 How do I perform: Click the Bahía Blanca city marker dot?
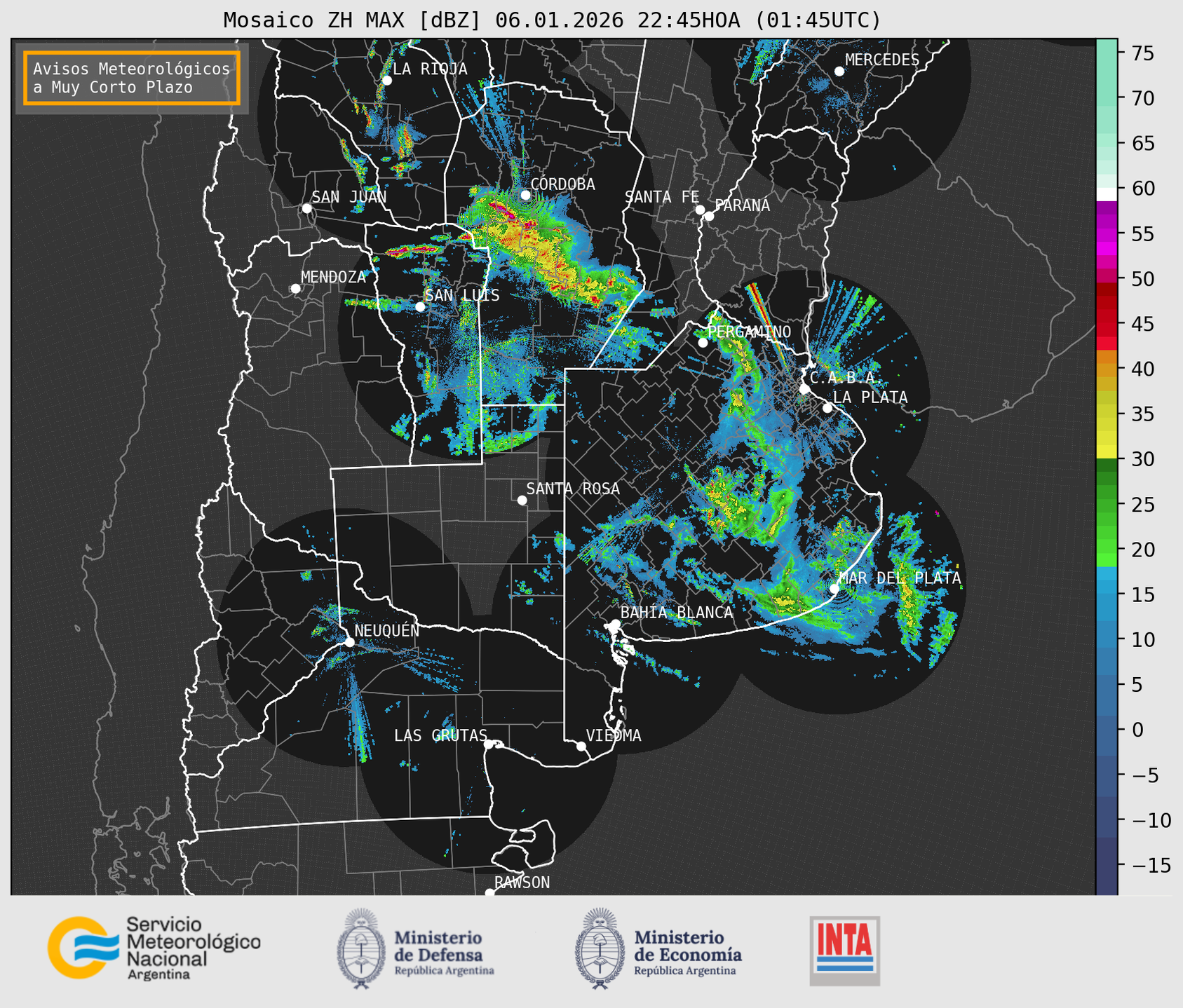coord(615,624)
